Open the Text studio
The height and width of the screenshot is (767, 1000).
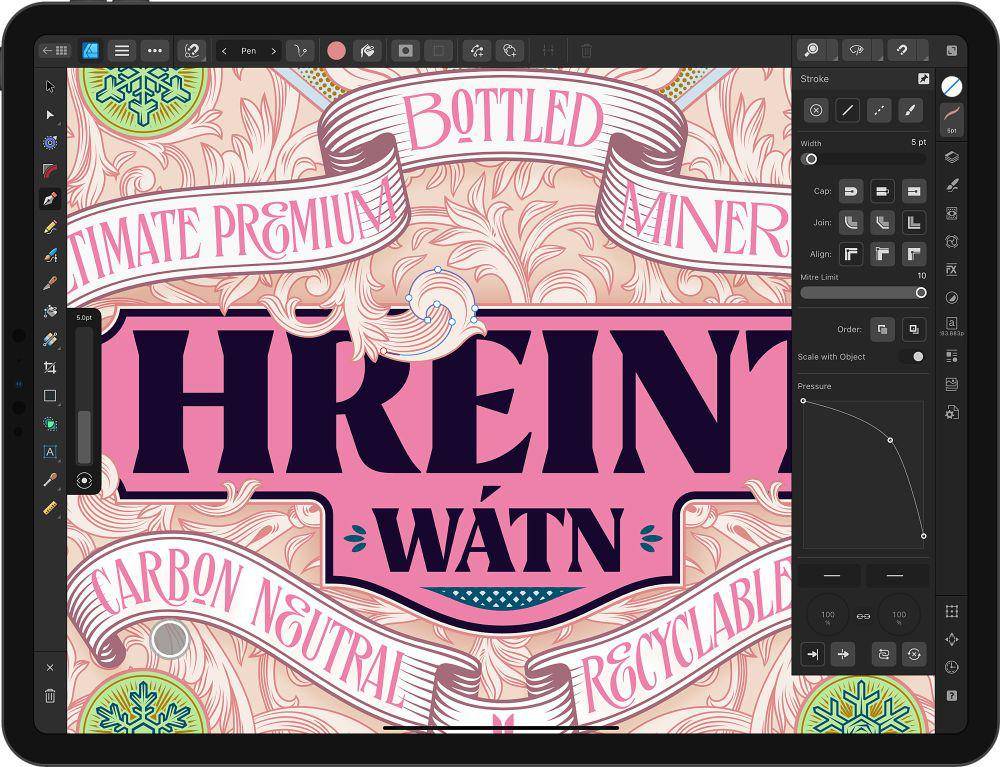[952, 325]
